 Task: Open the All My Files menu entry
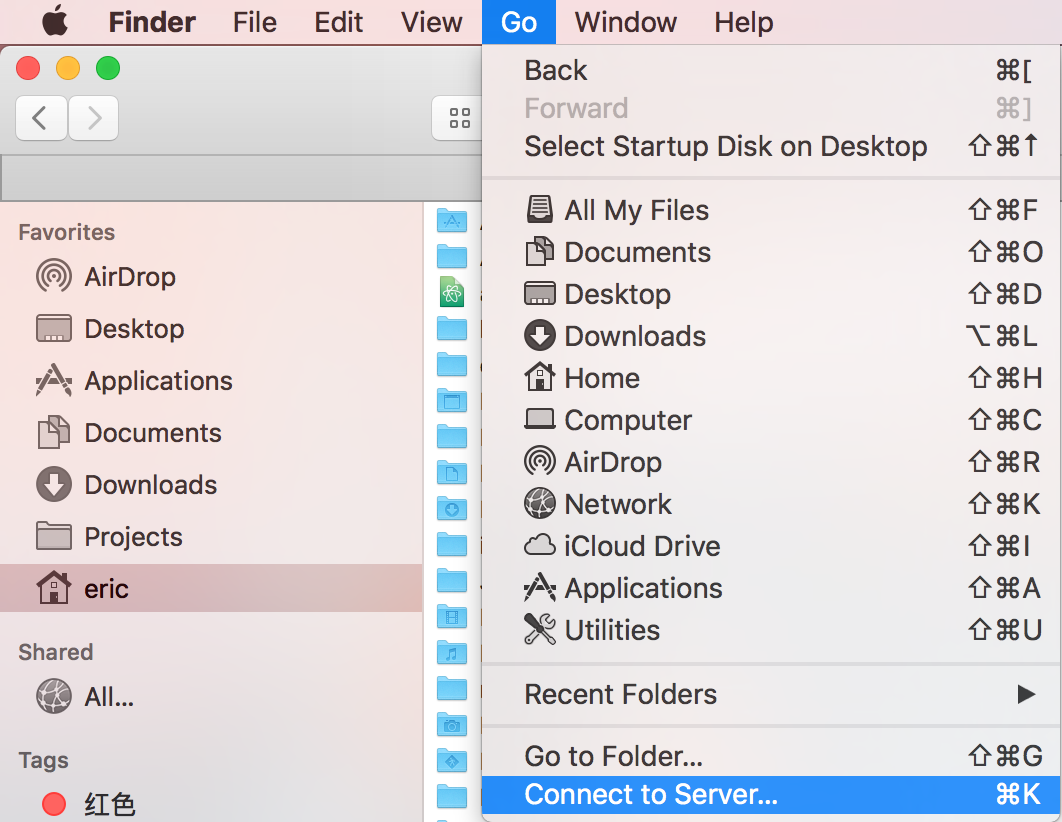[771, 210]
